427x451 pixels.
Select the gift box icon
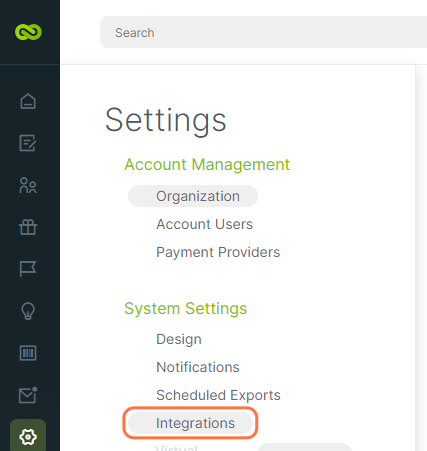pos(28,227)
